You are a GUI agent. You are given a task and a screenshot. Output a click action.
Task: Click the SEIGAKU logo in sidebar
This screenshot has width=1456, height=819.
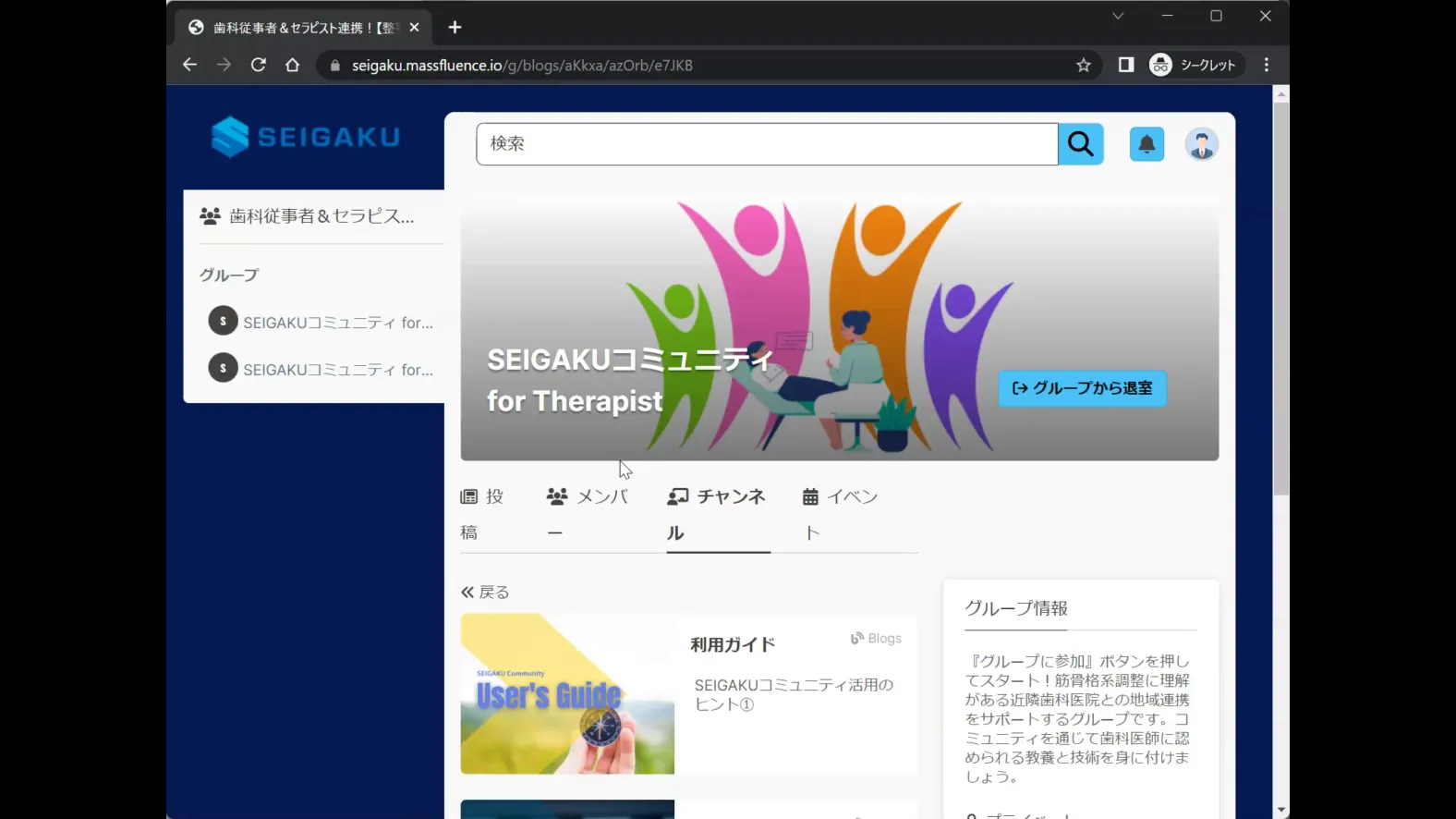(306, 137)
